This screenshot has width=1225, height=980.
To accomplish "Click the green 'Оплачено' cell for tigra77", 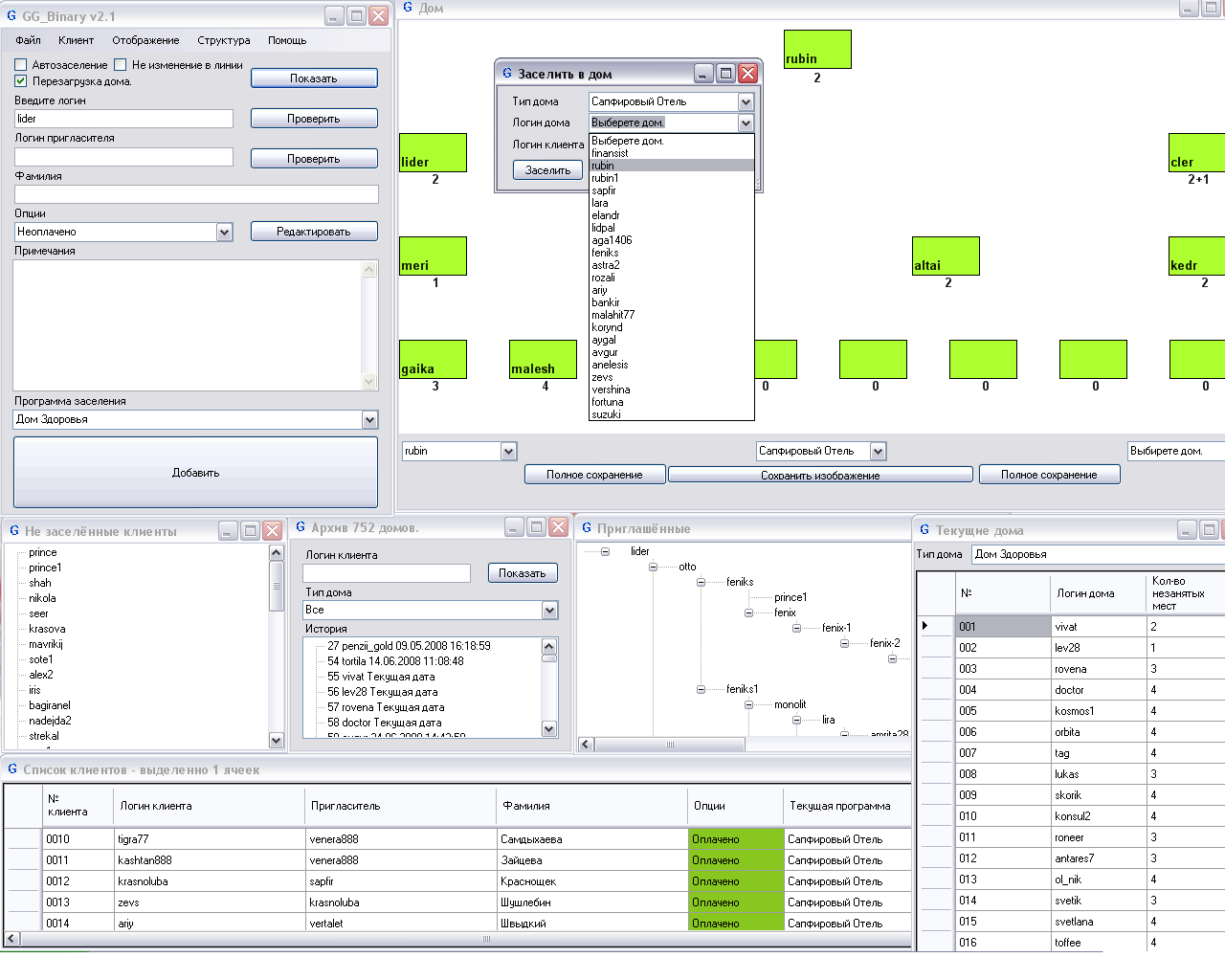I will click(x=735, y=839).
